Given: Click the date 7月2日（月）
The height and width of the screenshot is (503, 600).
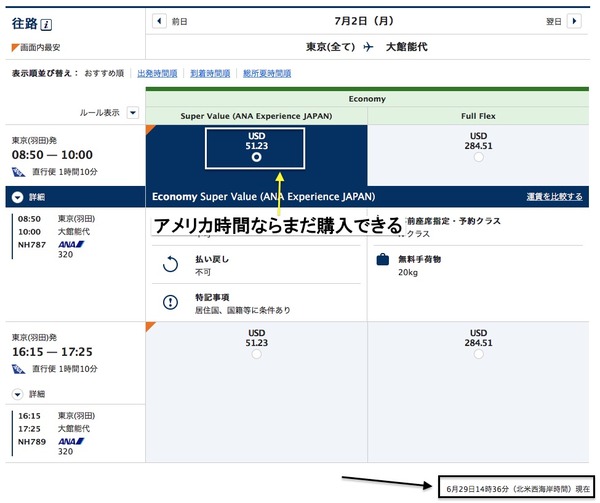Looking at the screenshot, I should [x=364, y=21].
